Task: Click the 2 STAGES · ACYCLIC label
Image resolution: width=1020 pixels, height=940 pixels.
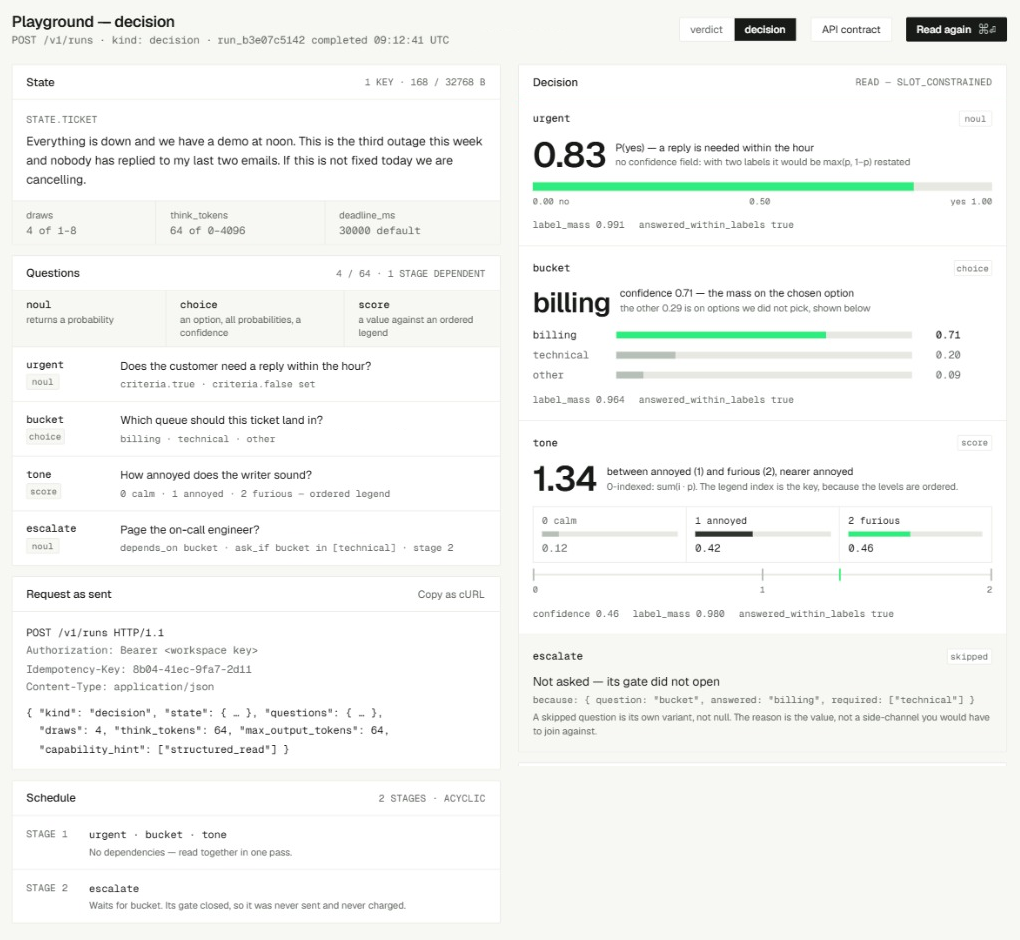Action: [x=431, y=798]
